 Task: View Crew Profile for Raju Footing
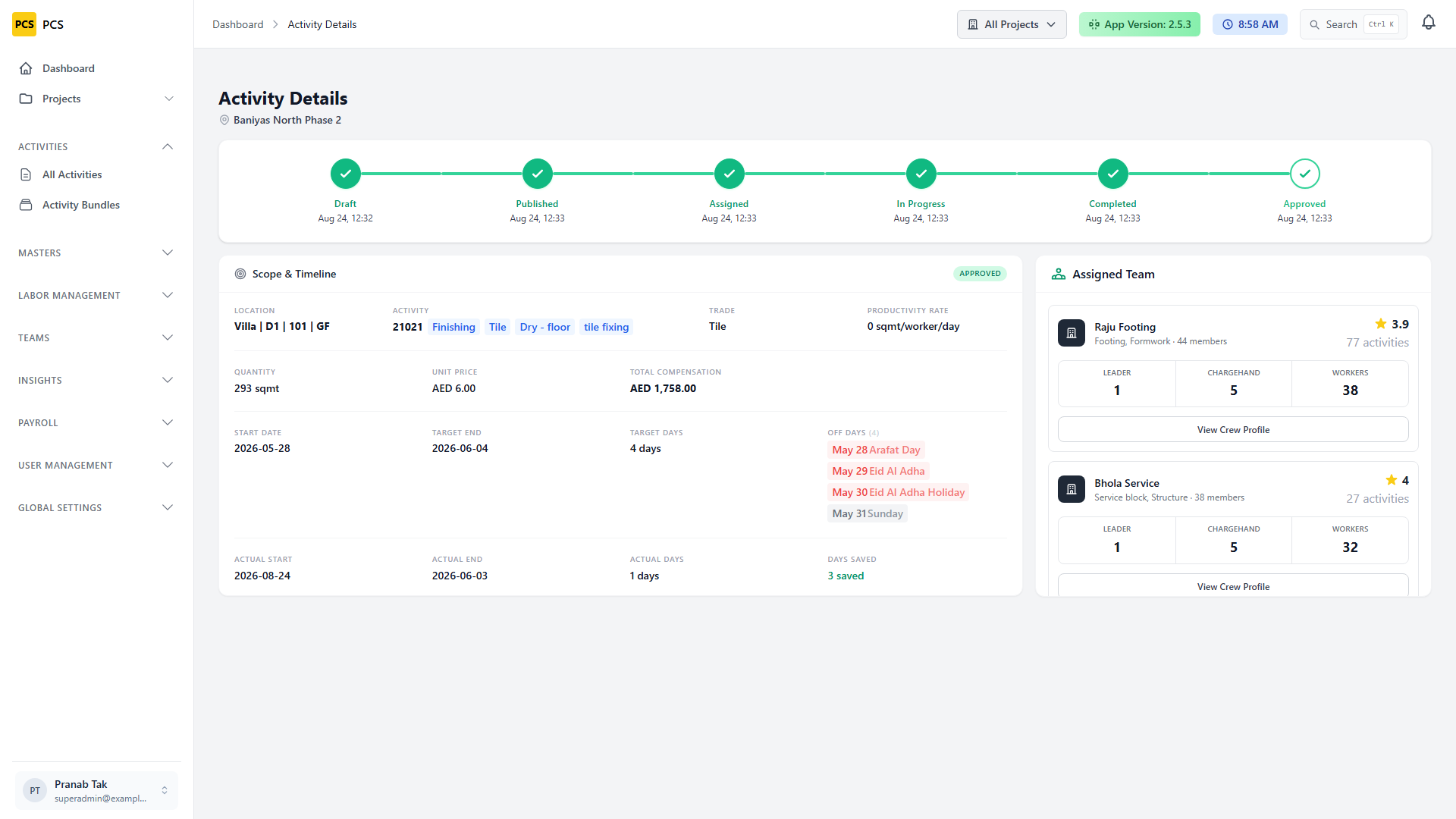(x=1233, y=429)
